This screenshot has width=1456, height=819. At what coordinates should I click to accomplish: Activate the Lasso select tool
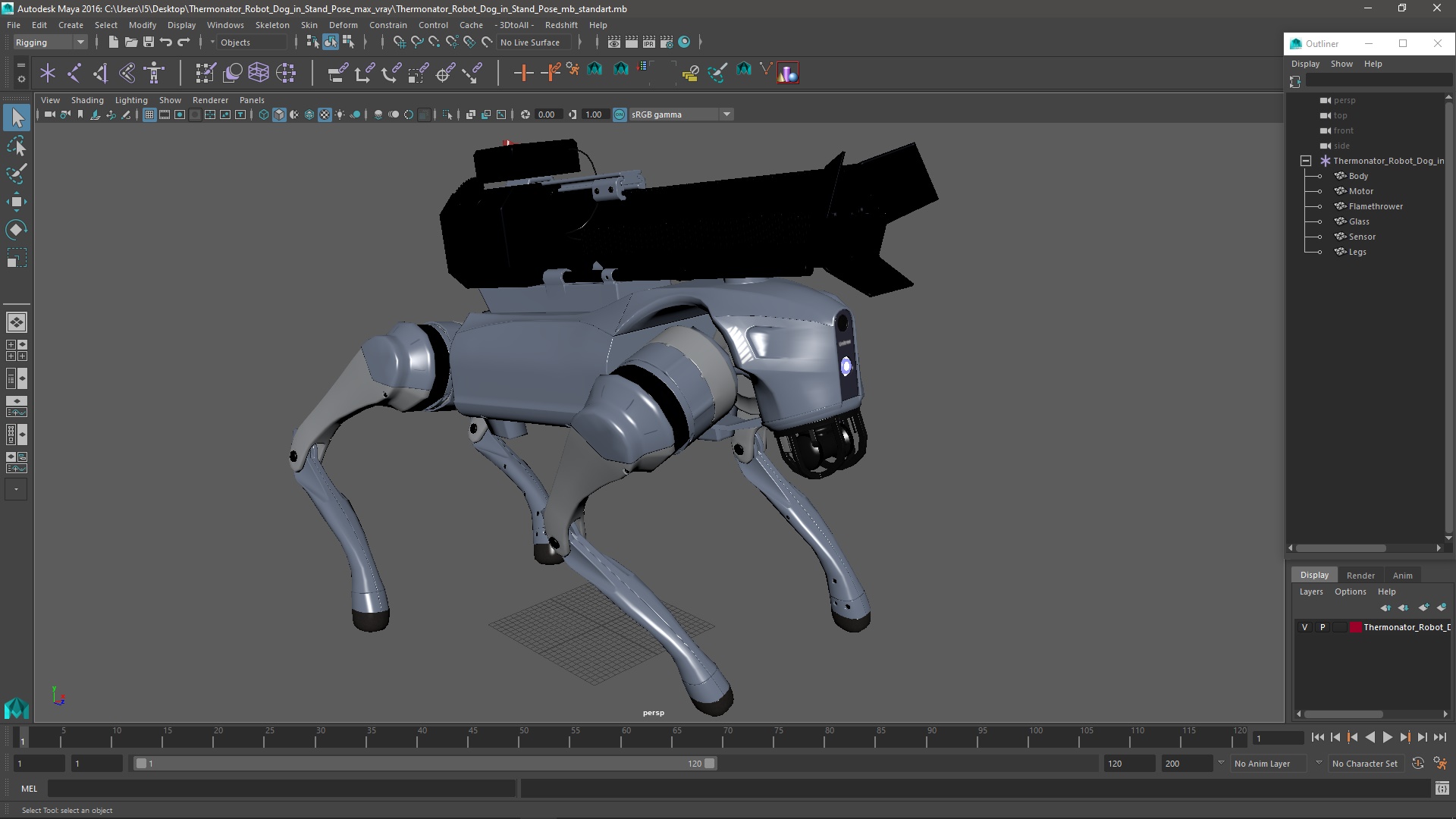(17, 146)
